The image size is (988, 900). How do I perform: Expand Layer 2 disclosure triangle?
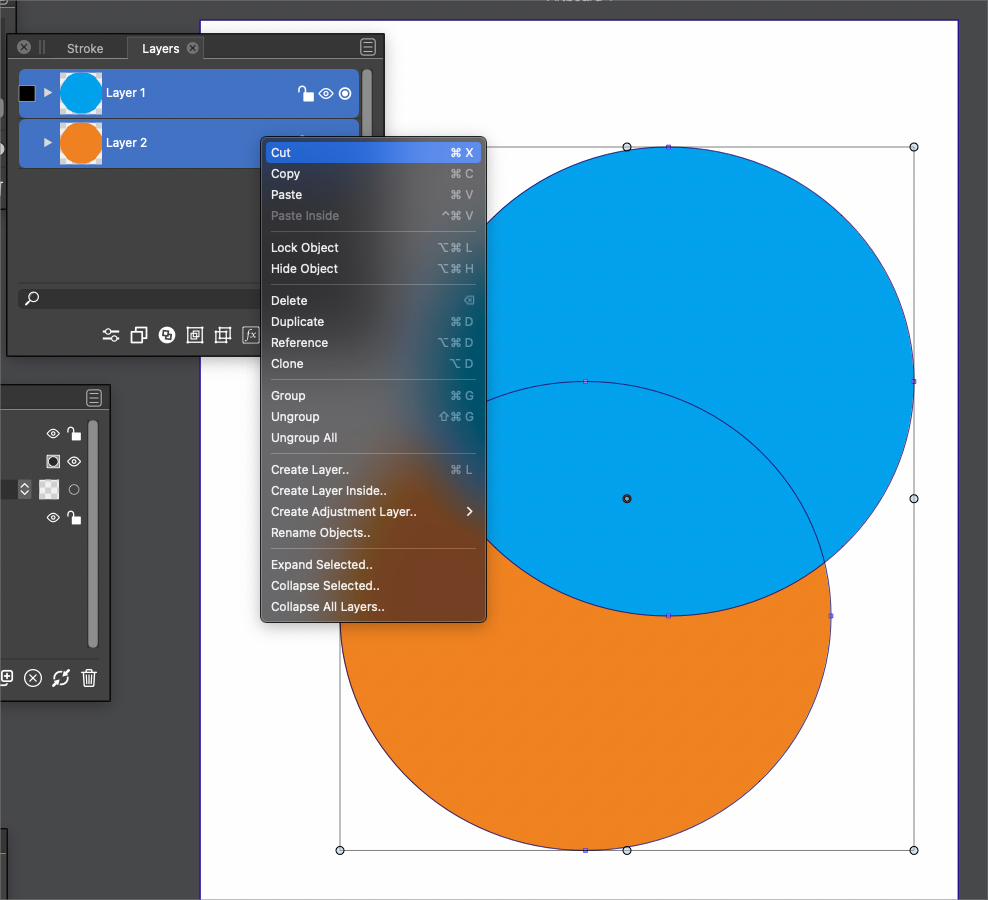click(47, 143)
